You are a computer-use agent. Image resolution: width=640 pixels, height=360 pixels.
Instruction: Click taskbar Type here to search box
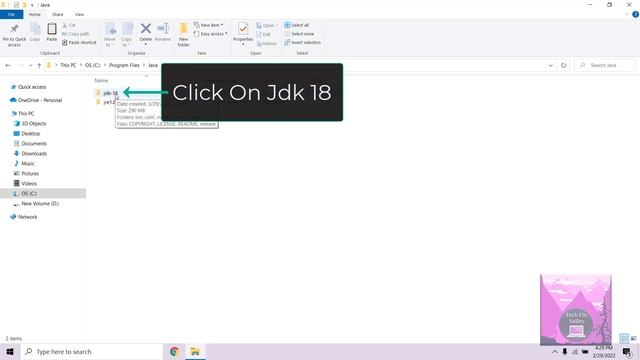point(91,352)
